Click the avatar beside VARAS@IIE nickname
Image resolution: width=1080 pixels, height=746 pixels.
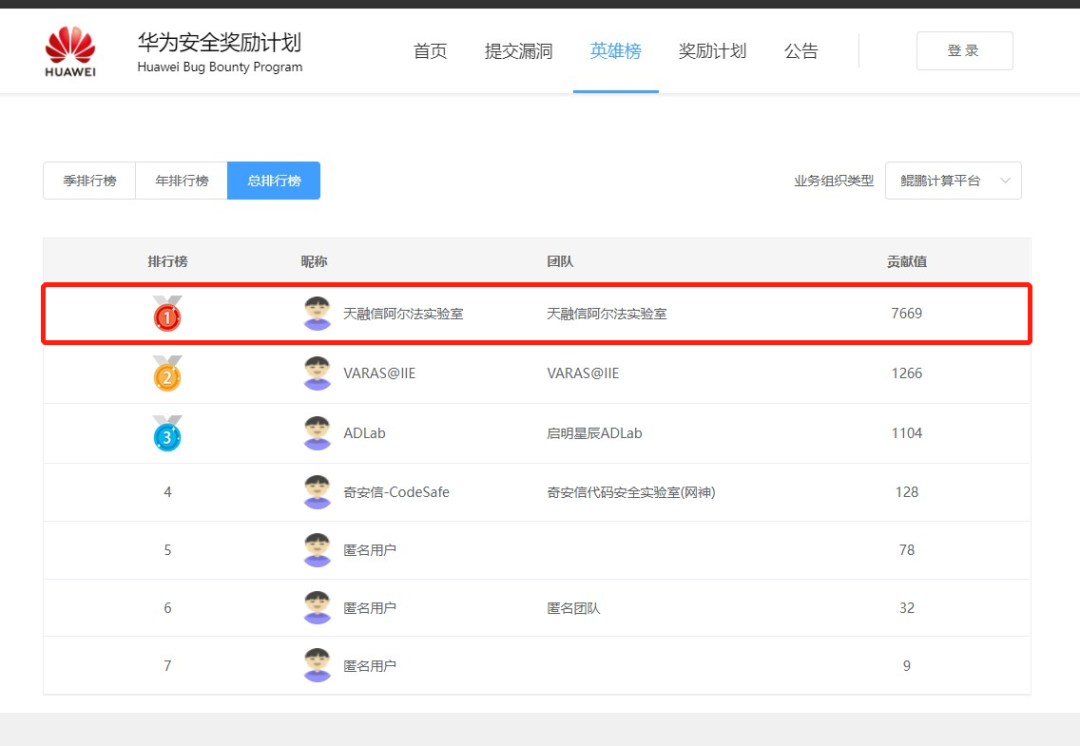pyautogui.click(x=317, y=374)
